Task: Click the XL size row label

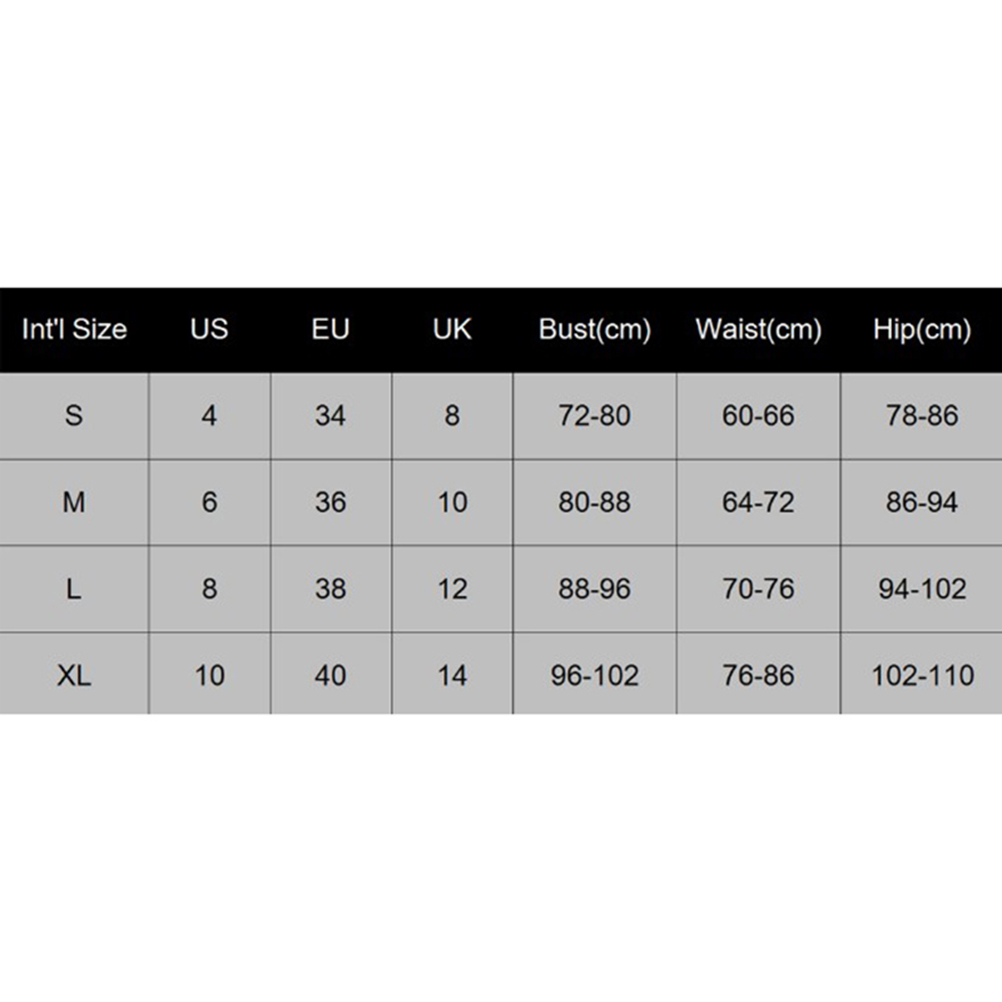Action: [74, 675]
